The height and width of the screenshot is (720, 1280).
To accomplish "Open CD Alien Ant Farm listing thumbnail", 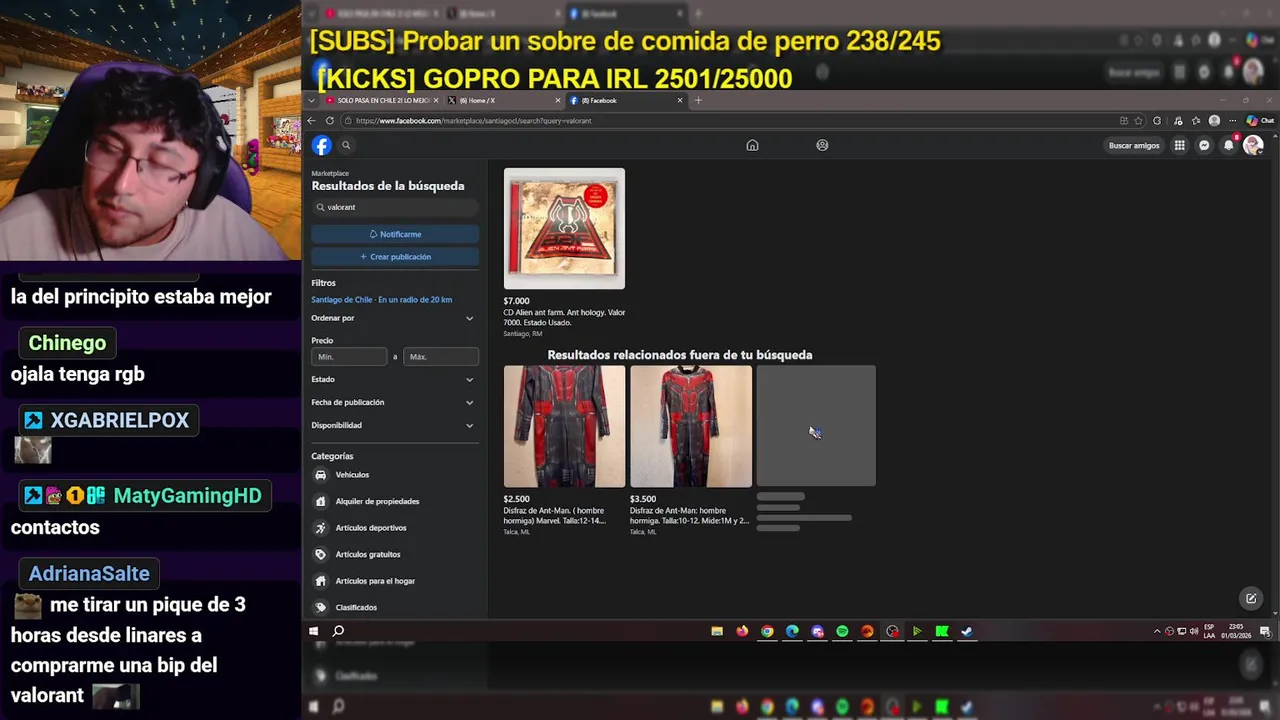I will [x=564, y=229].
